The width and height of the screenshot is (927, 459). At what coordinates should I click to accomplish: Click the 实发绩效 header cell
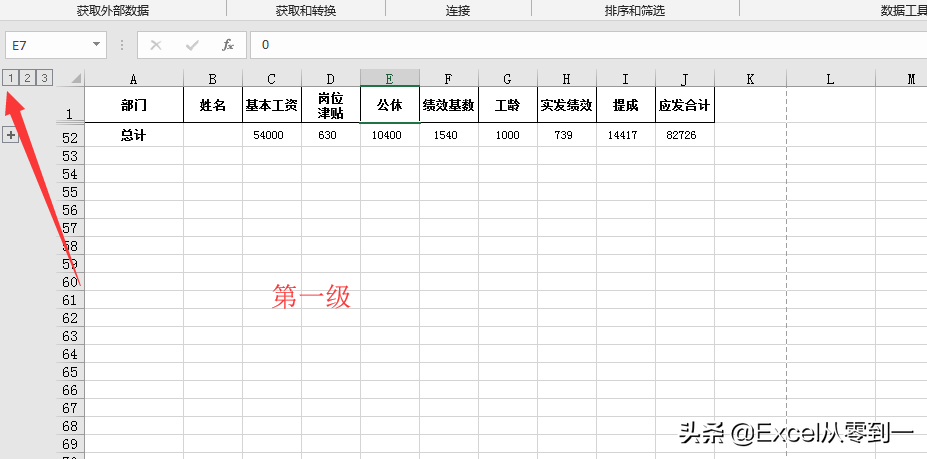[567, 105]
